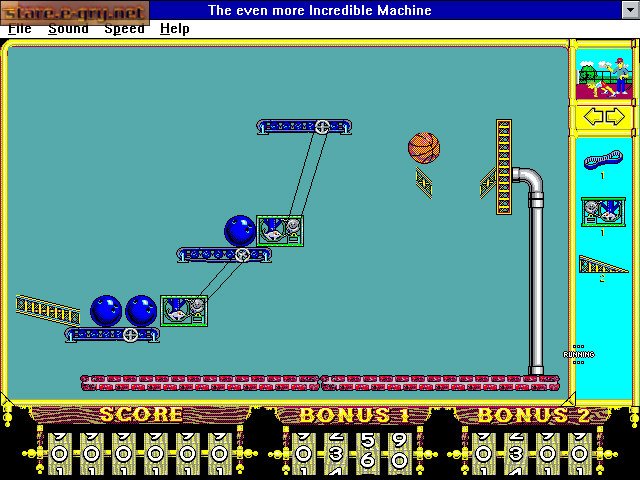The height and width of the screenshot is (480, 640).
Task: Open the Help menu
Action: pos(175,29)
